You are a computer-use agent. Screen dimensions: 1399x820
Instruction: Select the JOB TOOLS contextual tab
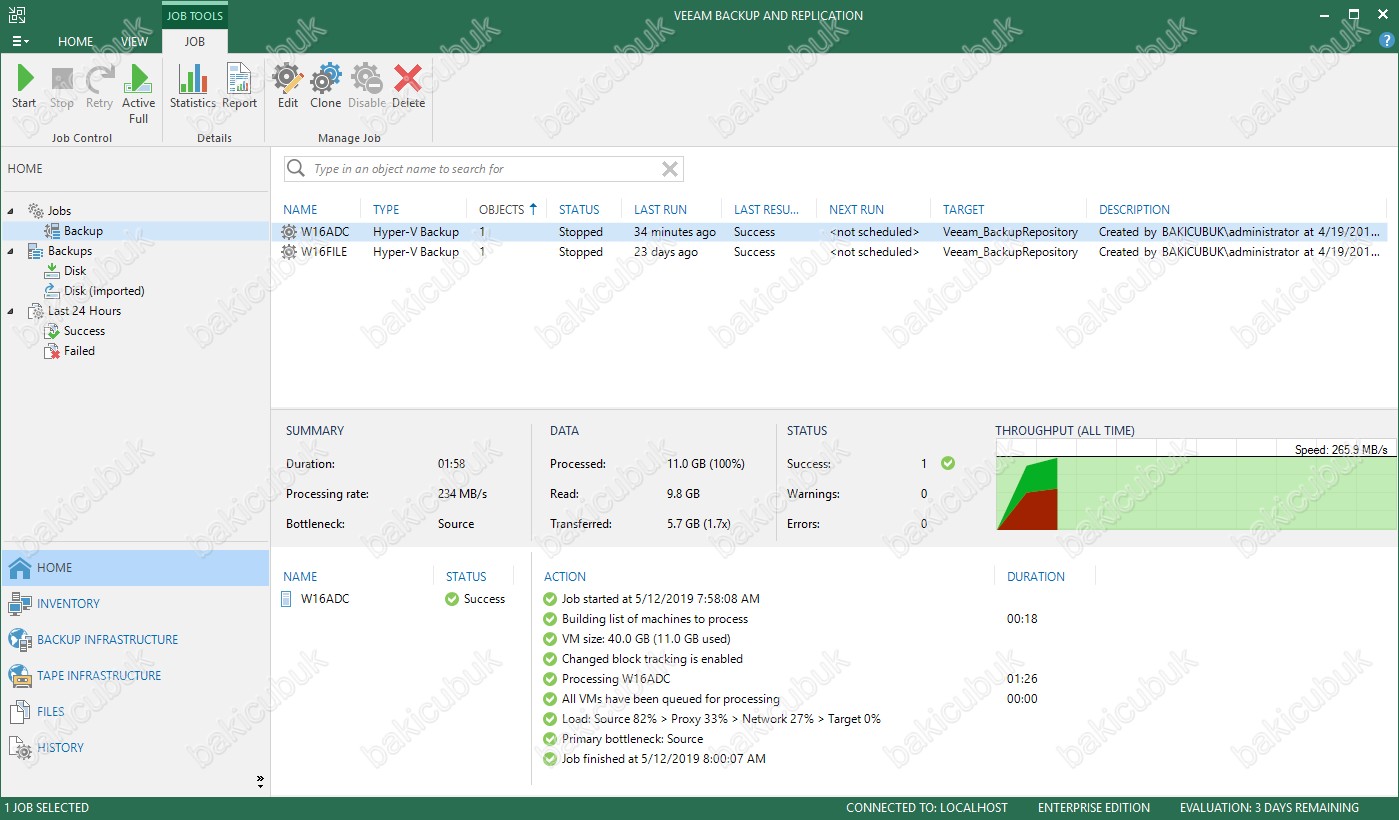[195, 15]
